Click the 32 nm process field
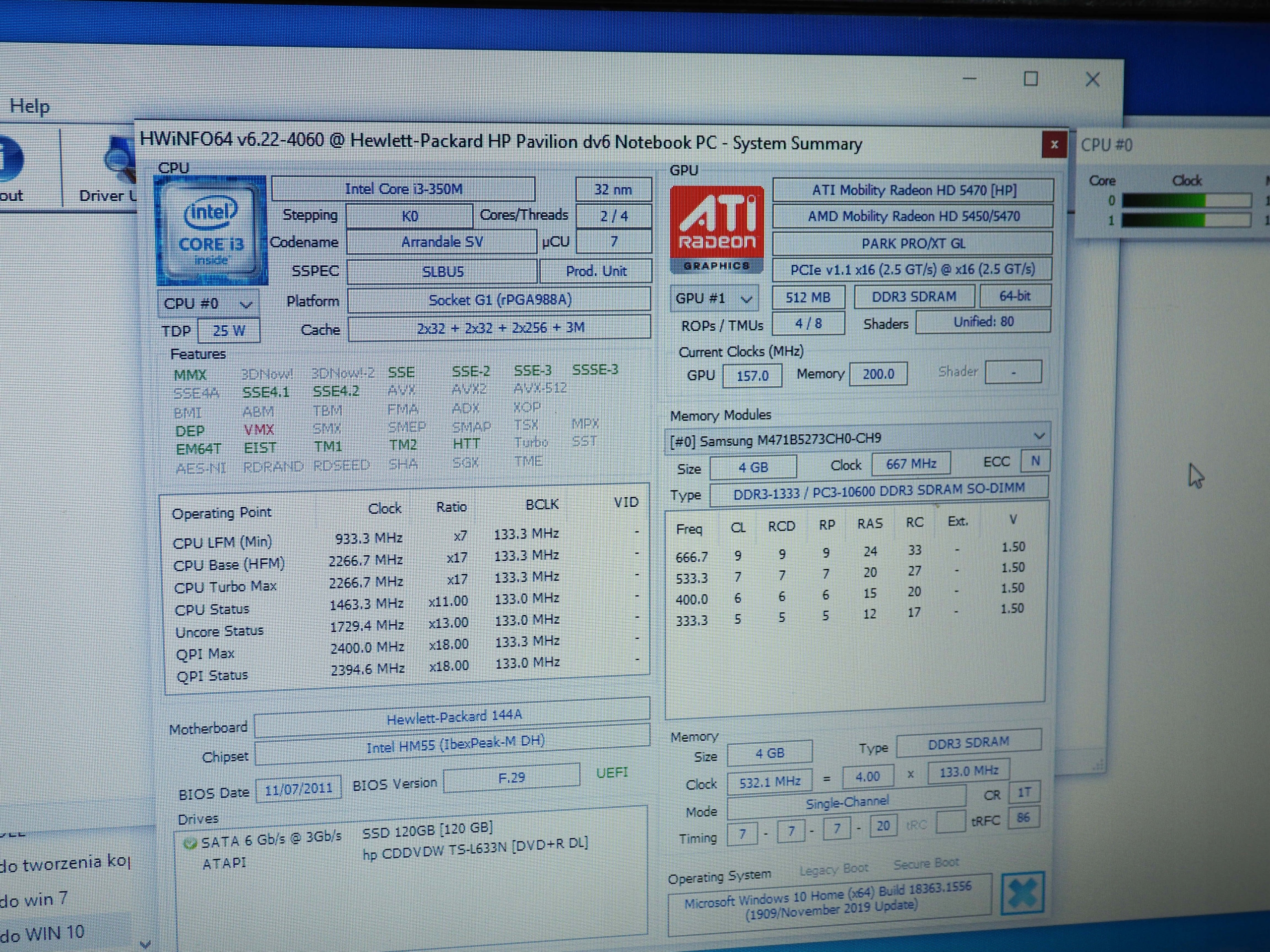The width and height of the screenshot is (1270, 952). click(x=613, y=189)
